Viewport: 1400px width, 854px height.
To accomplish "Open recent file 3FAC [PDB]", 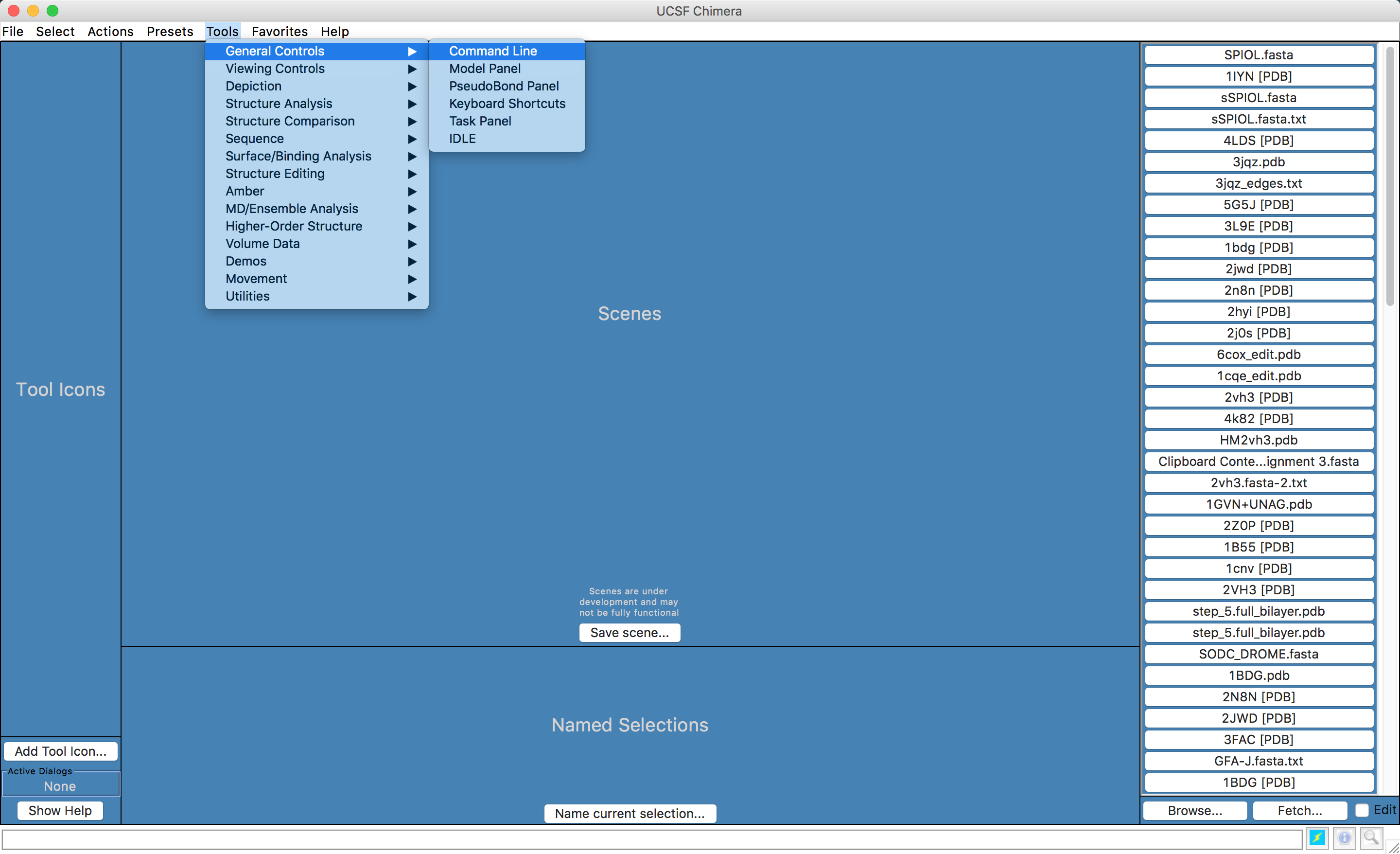I will pos(1259,740).
